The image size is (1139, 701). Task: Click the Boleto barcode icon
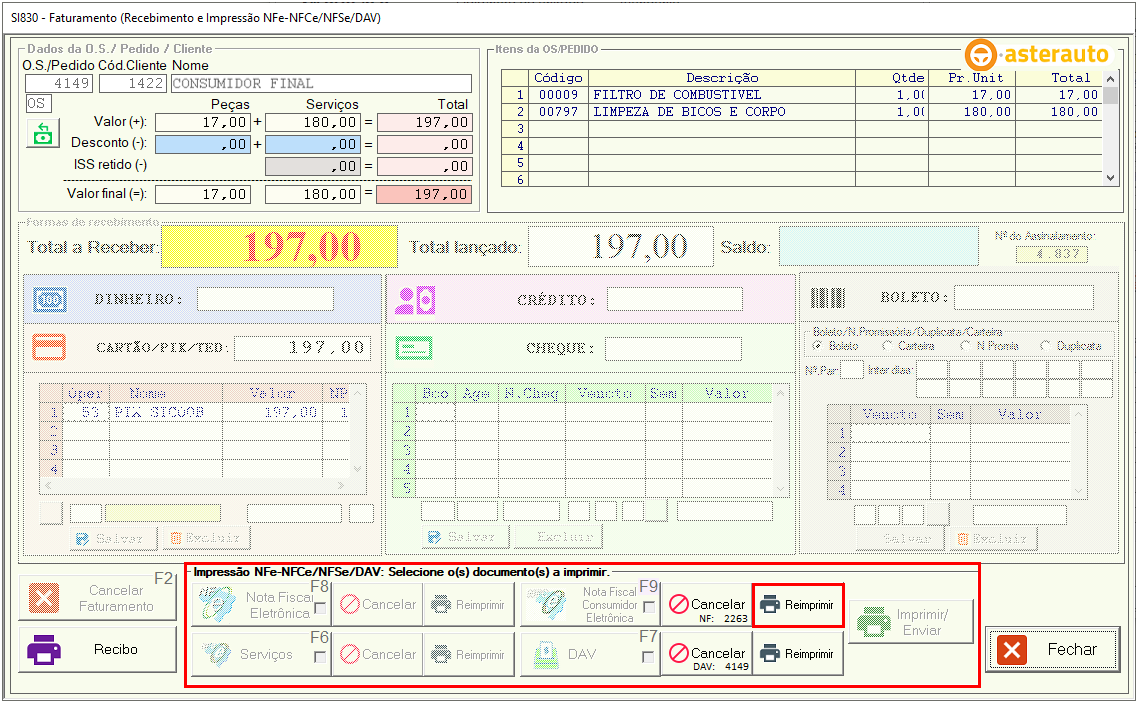[x=827, y=298]
